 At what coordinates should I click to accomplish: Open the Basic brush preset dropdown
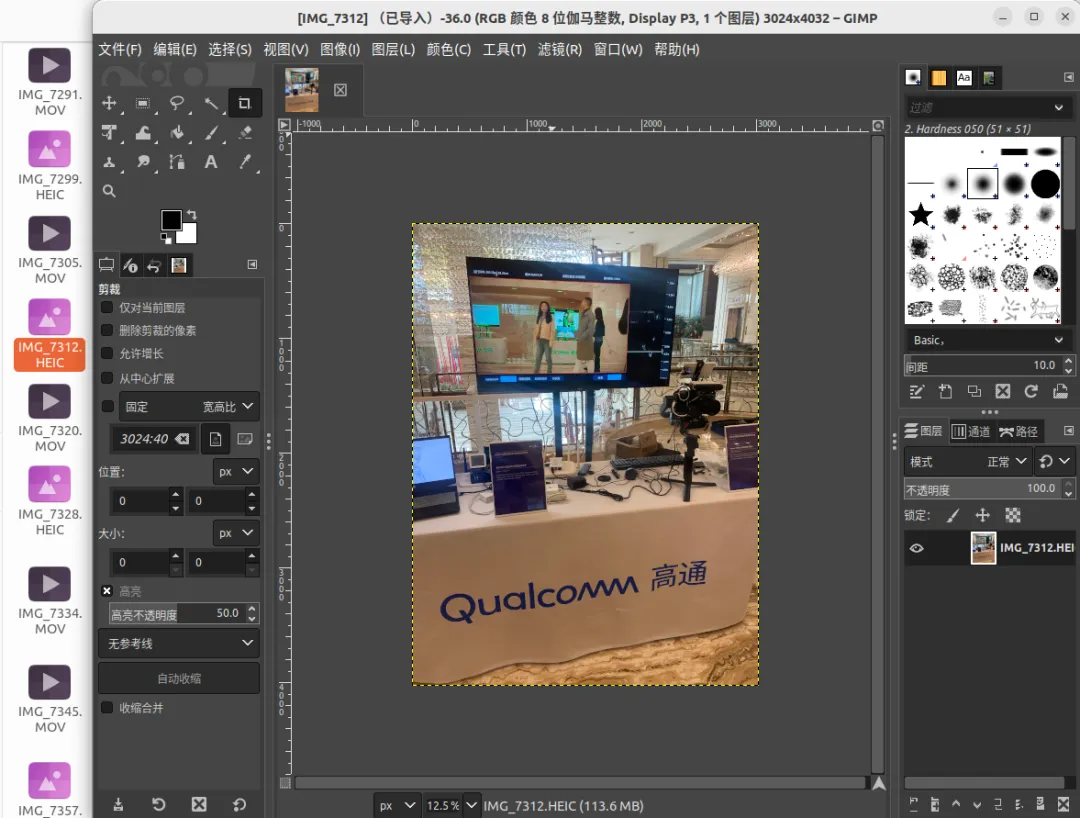click(986, 340)
